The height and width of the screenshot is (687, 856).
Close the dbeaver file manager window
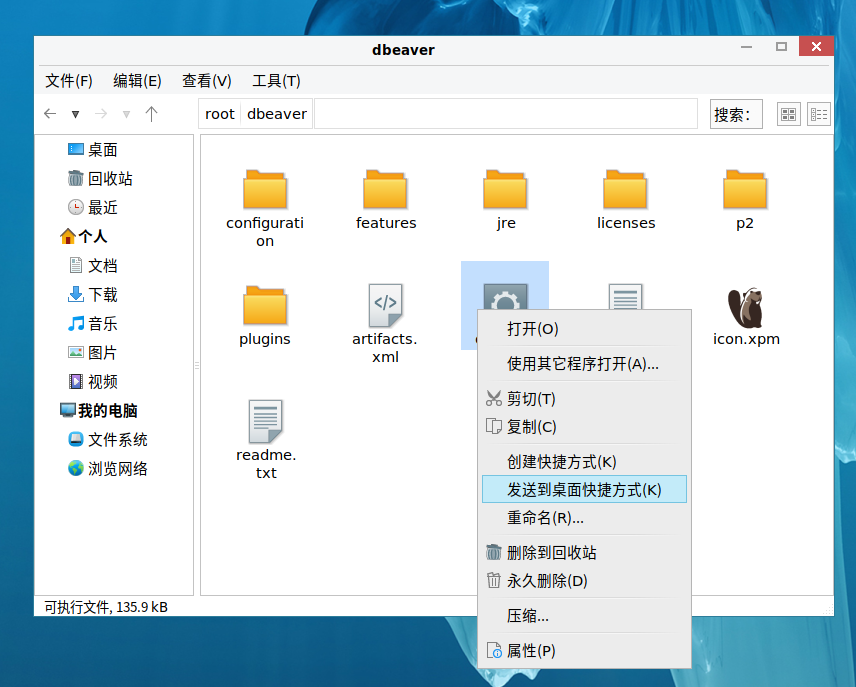816,46
